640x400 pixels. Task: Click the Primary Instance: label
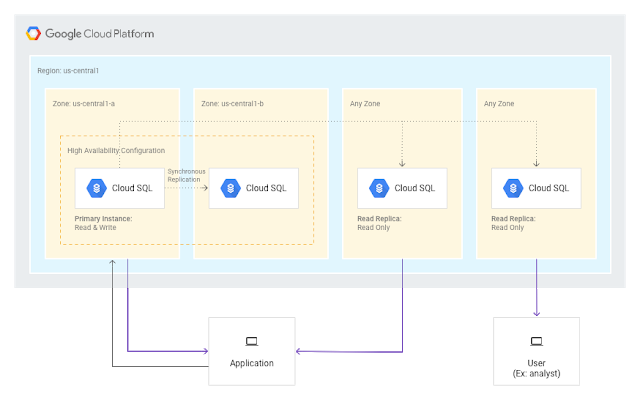tap(103, 219)
